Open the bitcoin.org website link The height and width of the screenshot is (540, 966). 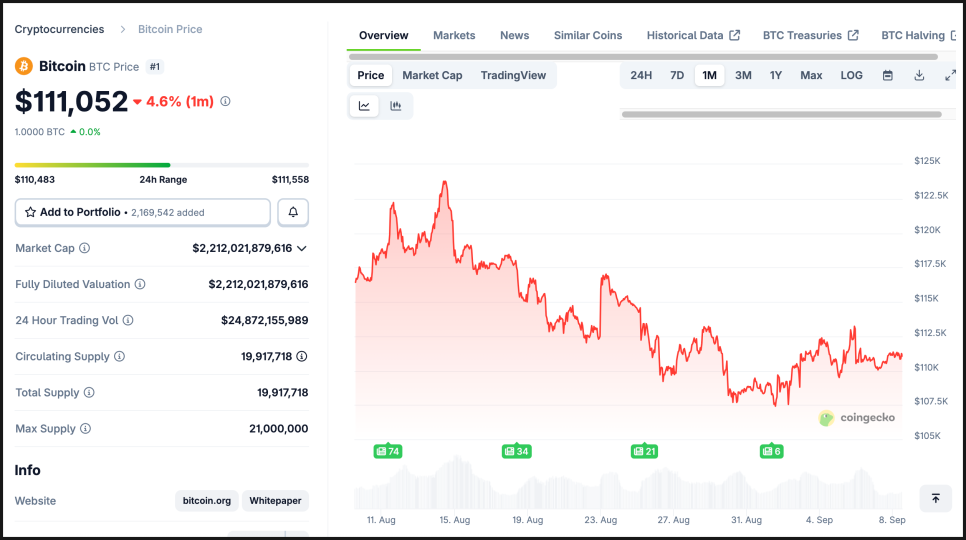coord(206,501)
